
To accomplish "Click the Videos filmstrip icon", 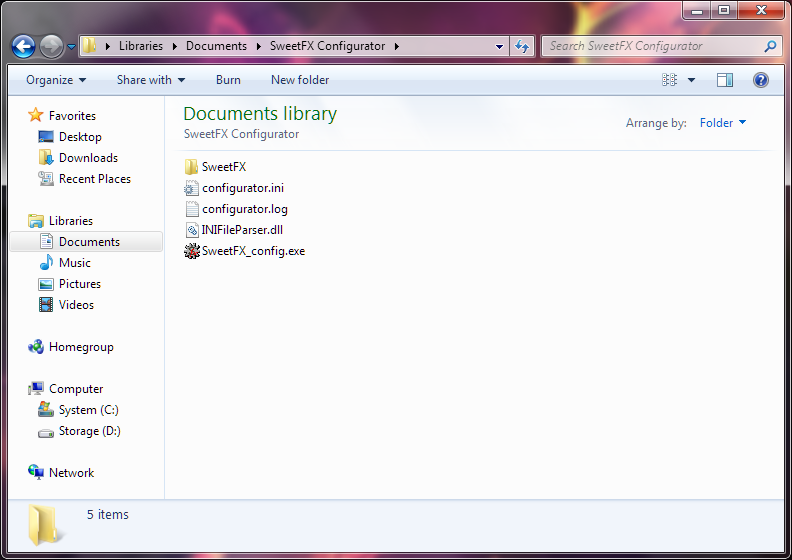I will (46, 304).
